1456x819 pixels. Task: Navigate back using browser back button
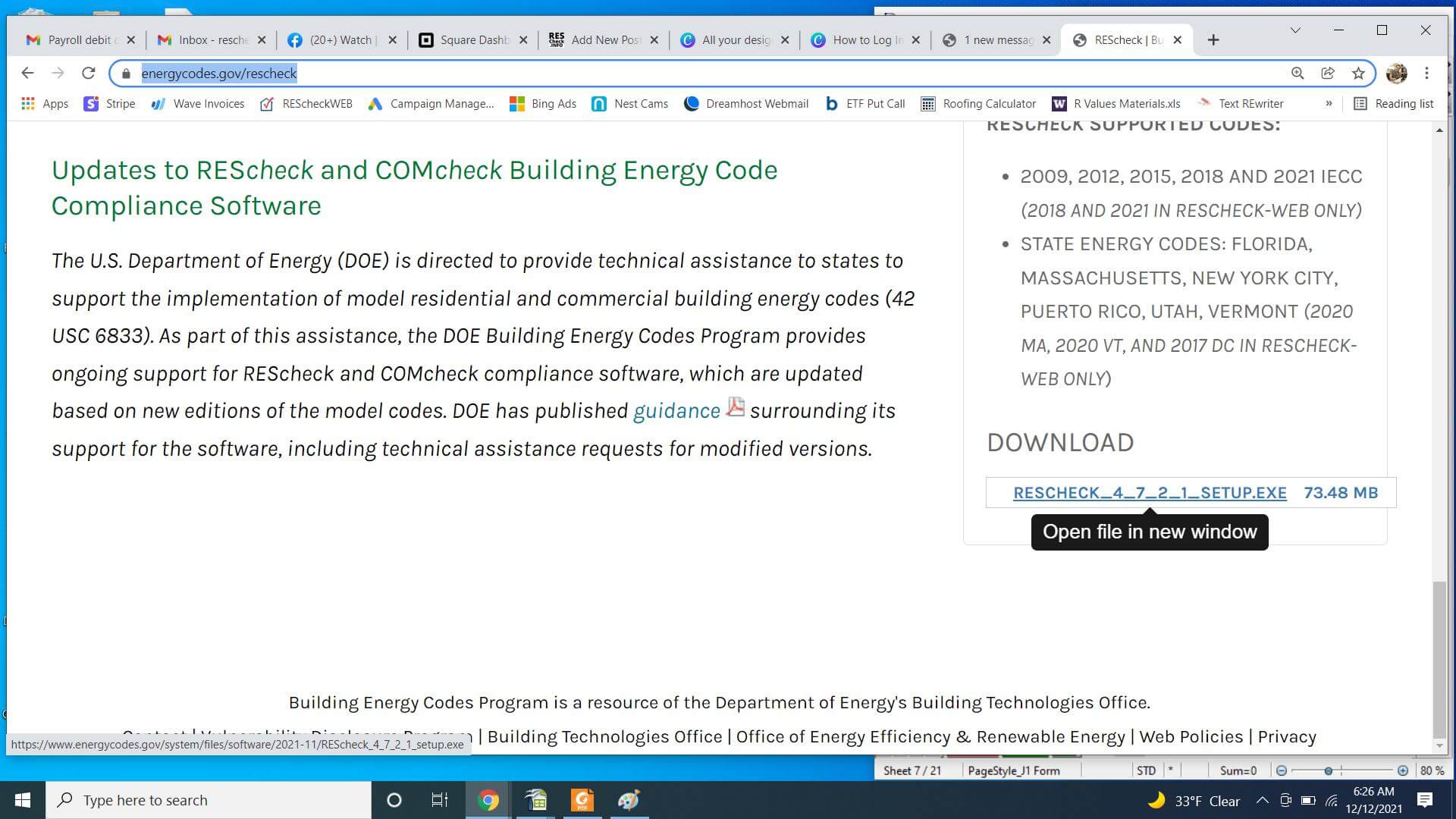pyautogui.click(x=27, y=73)
